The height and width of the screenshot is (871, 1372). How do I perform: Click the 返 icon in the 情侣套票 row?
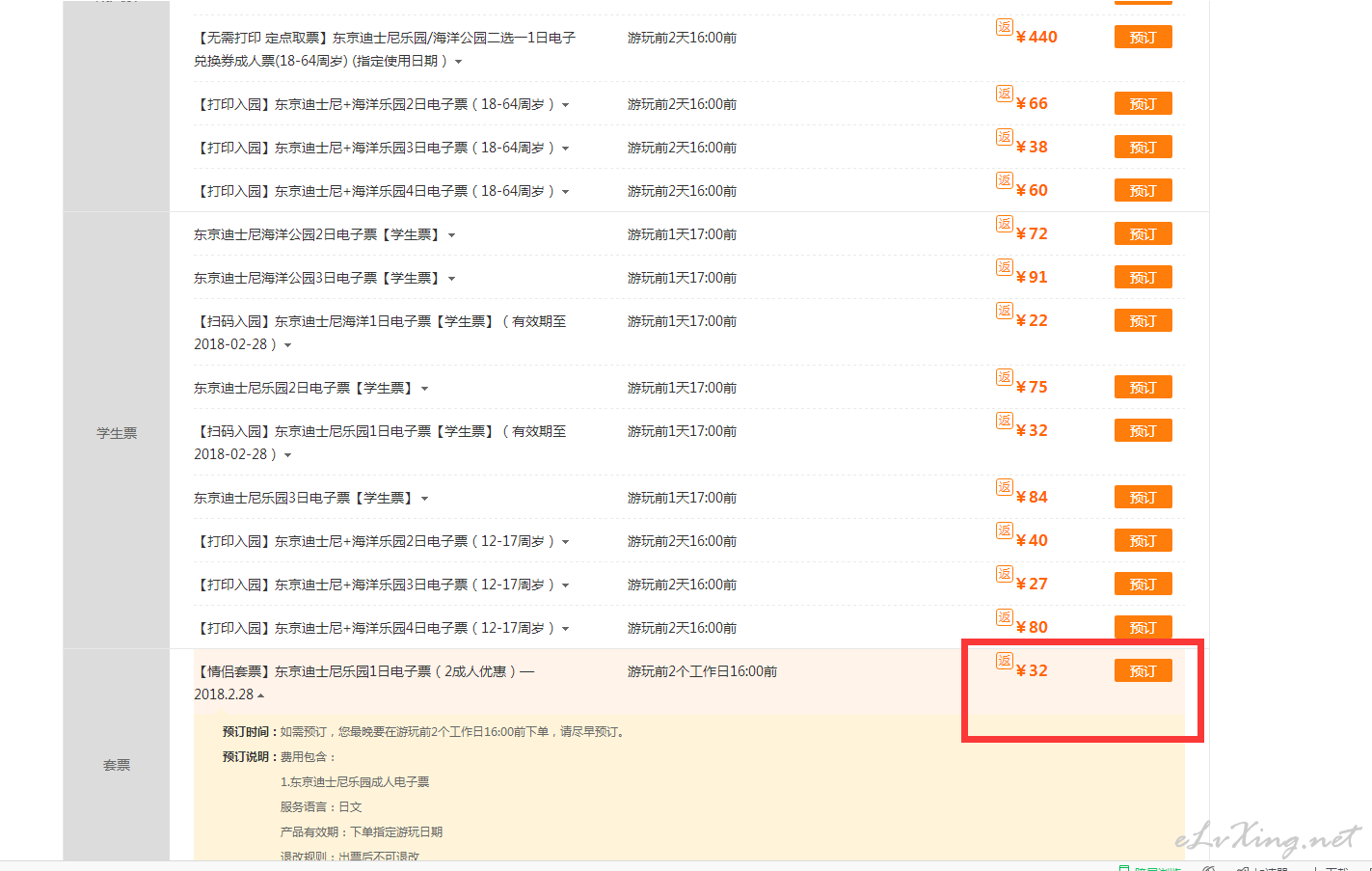1005,661
